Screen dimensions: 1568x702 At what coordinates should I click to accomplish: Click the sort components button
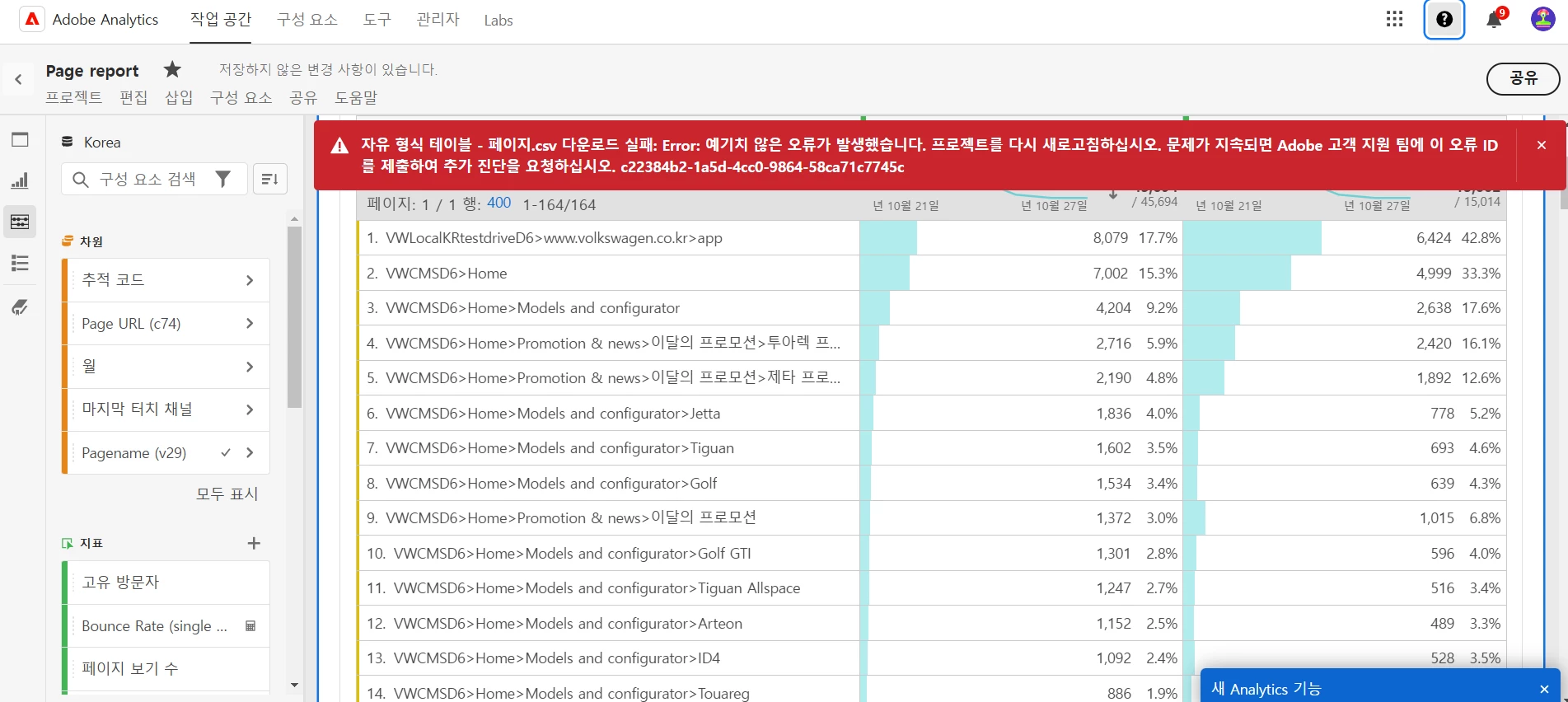[x=269, y=179]
